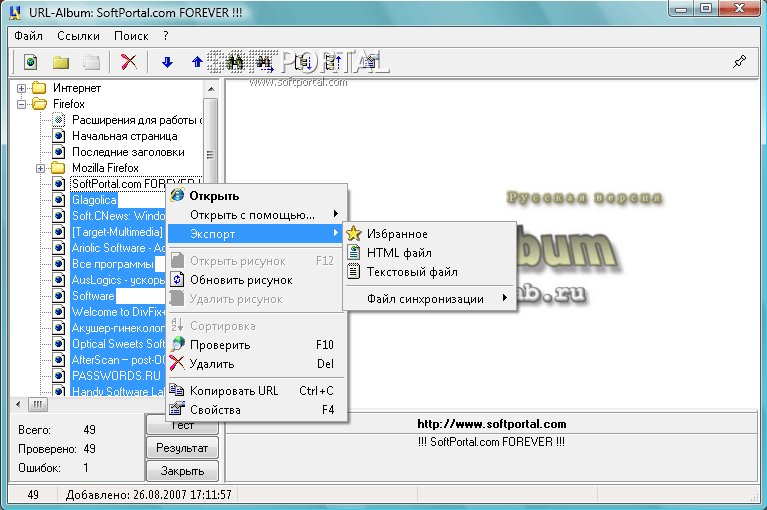Click the new link page icon in toolbar

pyautogui.click(x=31, y=62)
